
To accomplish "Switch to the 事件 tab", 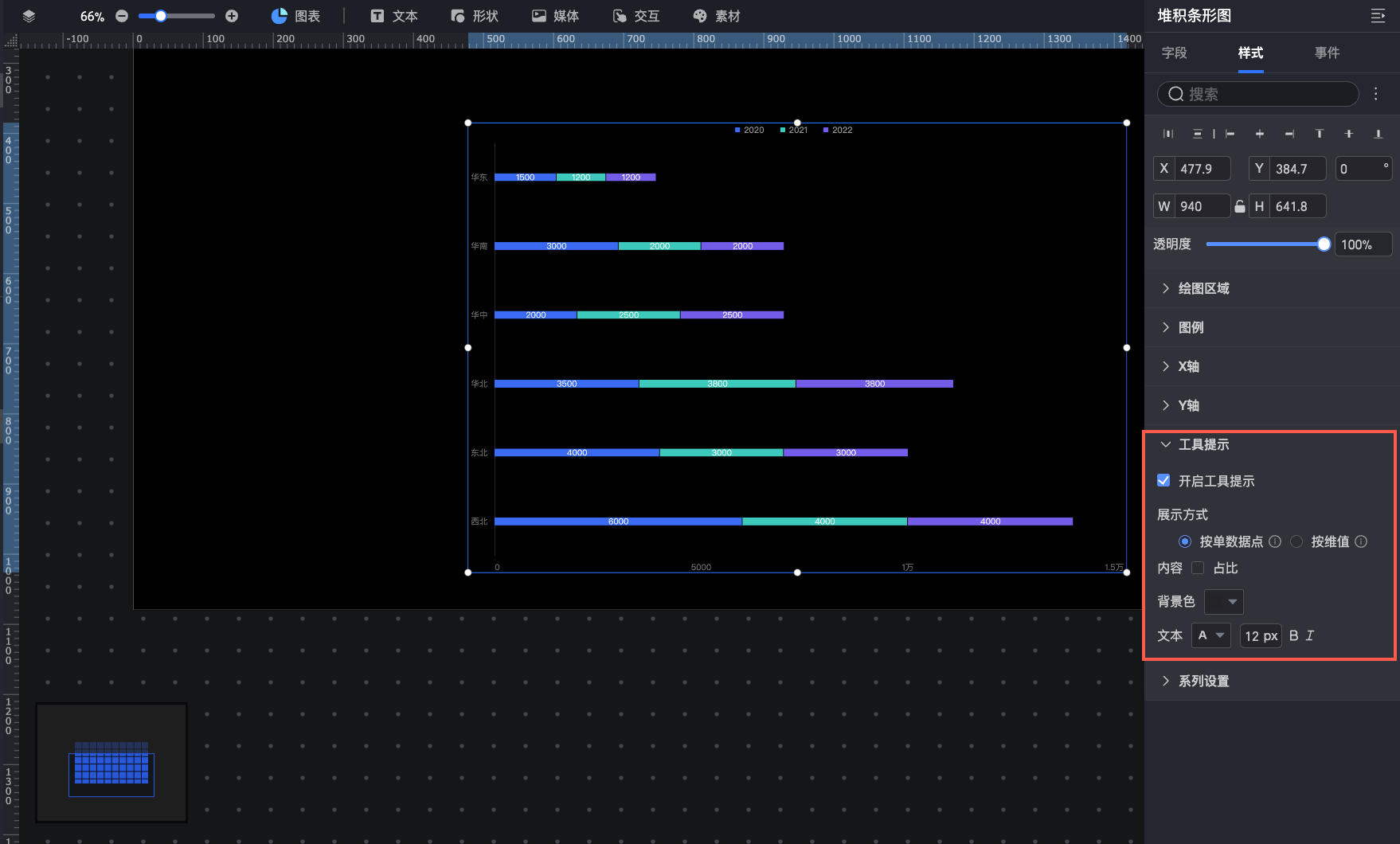I will 1327,53.
